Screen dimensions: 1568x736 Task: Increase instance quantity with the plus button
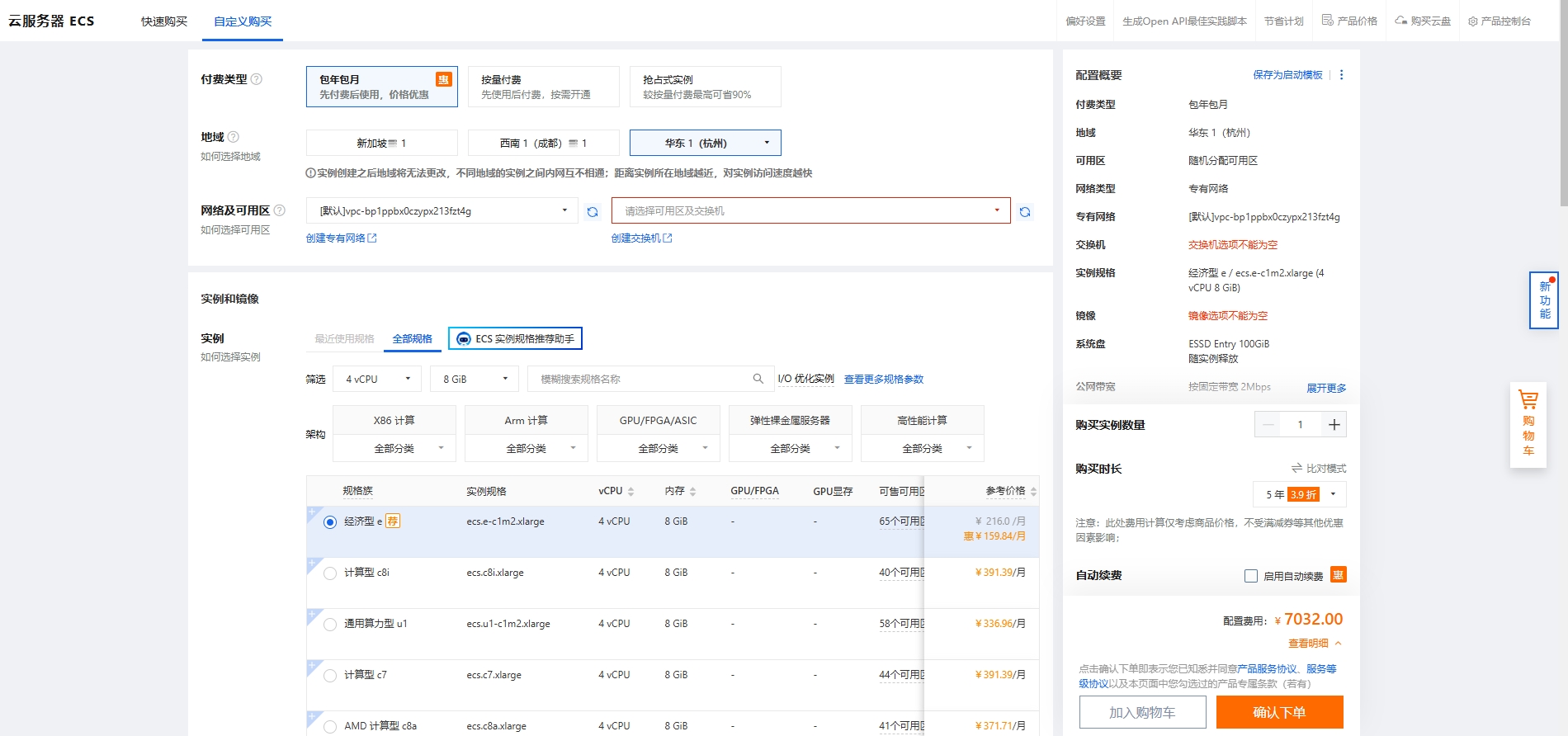click(1334, 425)
